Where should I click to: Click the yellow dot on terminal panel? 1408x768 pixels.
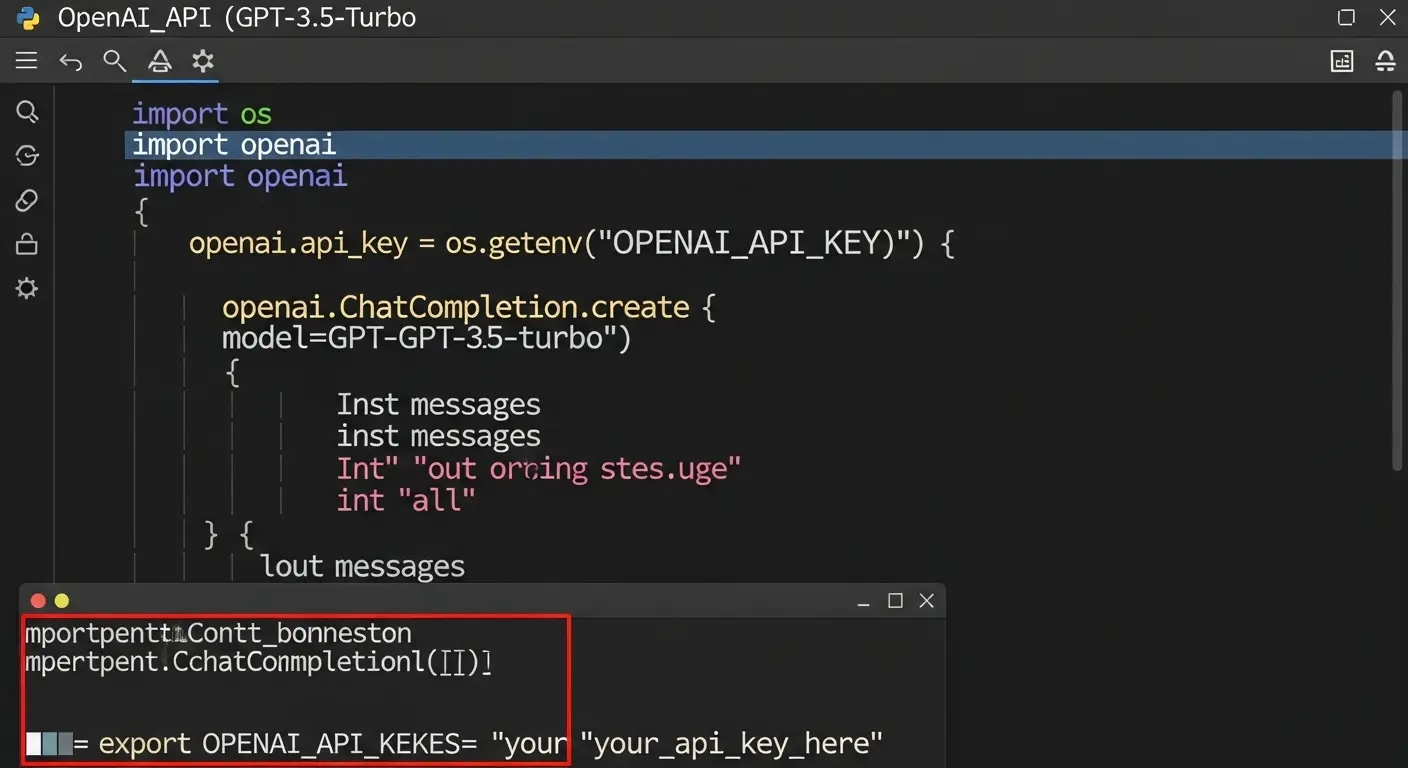61,601
